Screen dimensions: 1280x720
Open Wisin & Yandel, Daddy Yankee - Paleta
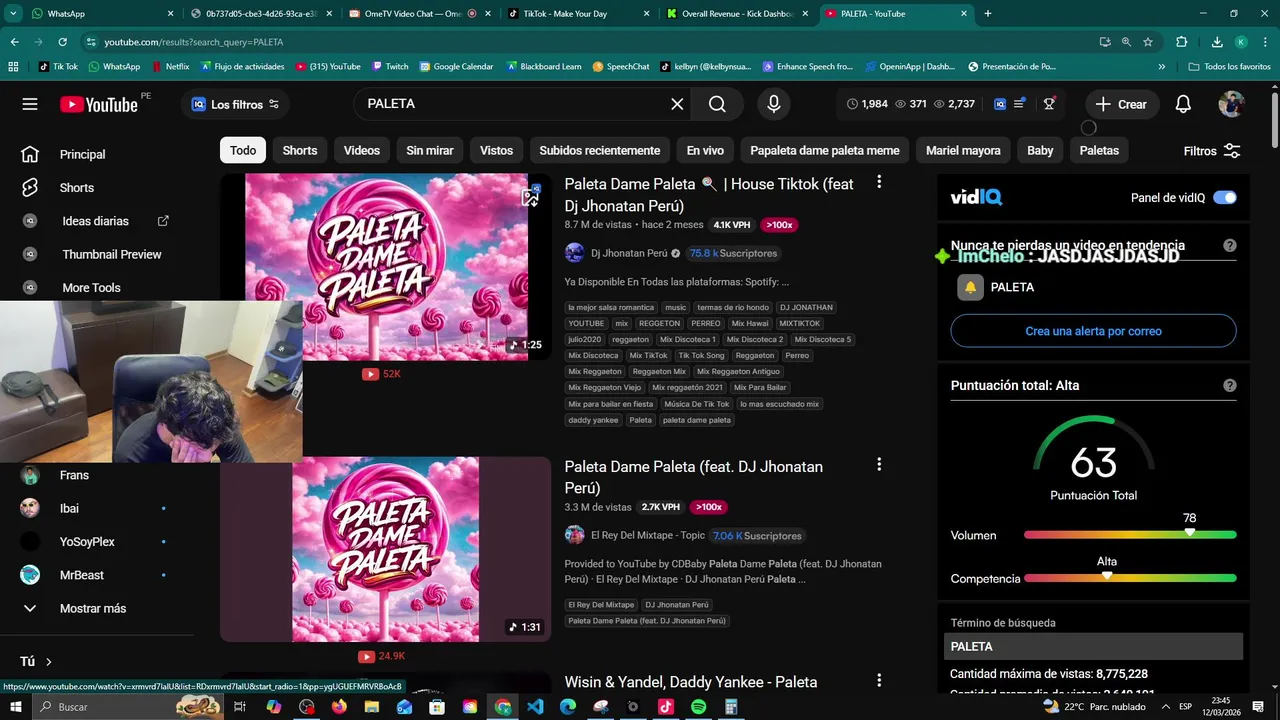click(691, 682)
